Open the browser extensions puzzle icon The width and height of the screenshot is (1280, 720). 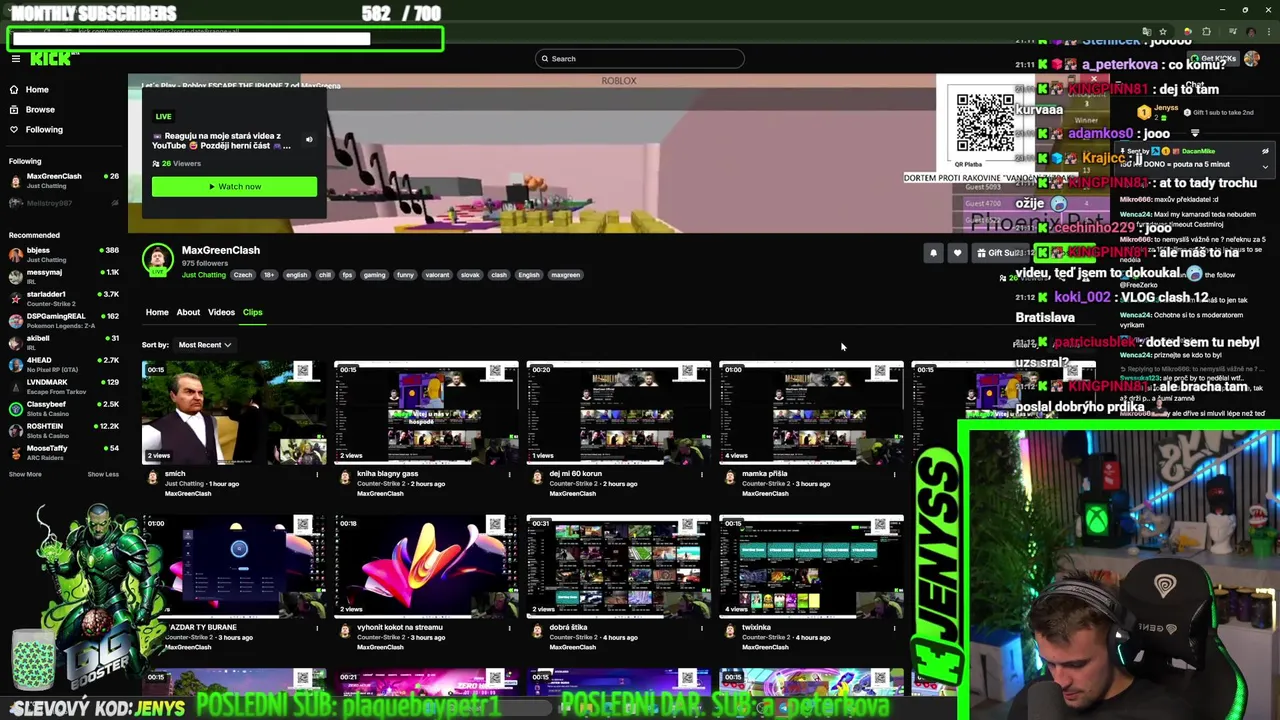coord(1206,32)
